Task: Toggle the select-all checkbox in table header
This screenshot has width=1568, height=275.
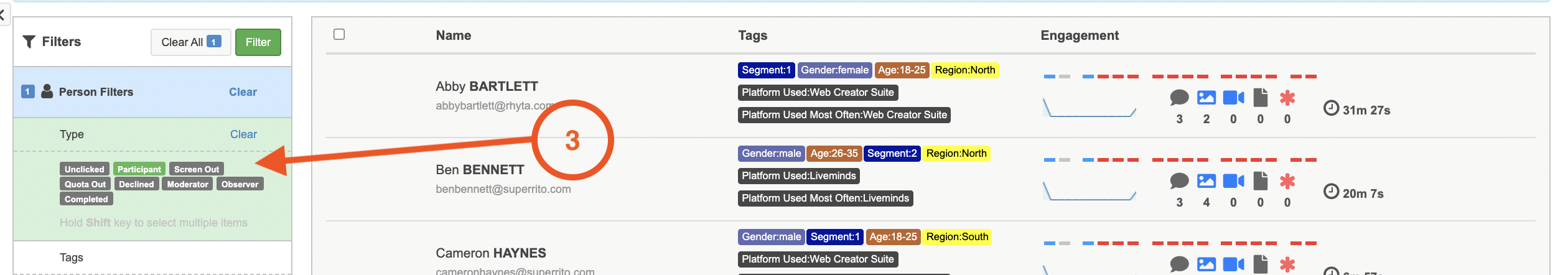Action: (339, 34)
